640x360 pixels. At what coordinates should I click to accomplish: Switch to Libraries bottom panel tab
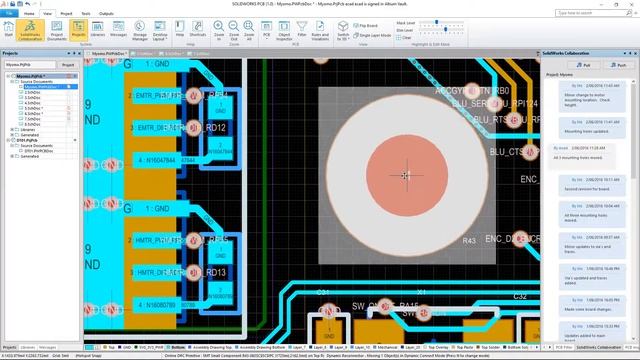28,347
